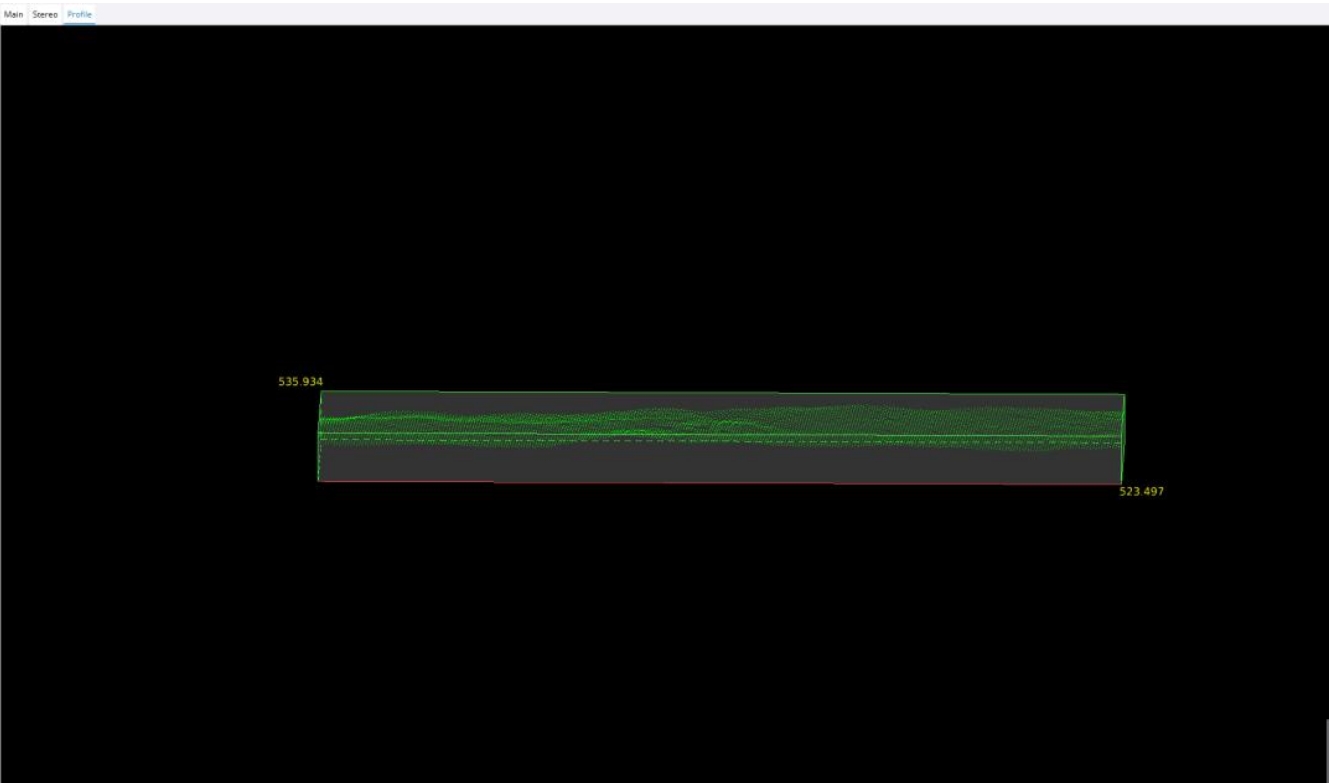Pick the dashed green line in the profile

point(720,440)
